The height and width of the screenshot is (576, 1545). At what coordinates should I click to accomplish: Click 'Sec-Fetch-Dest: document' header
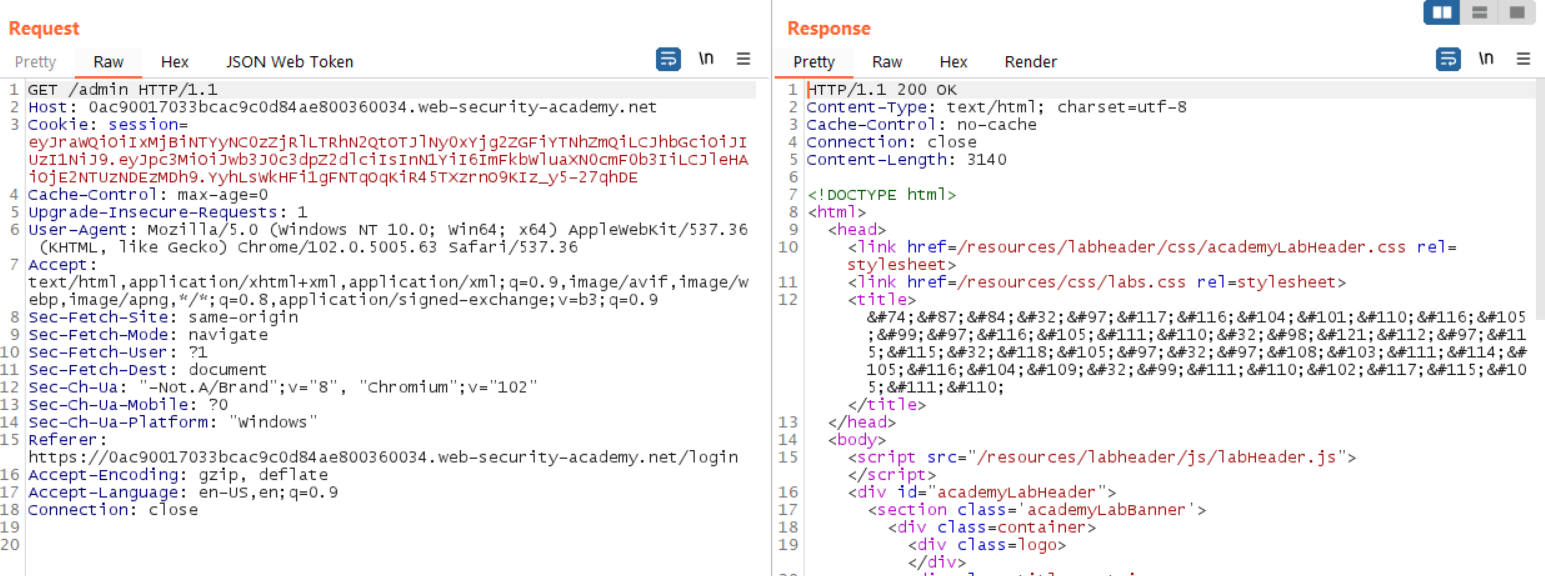[x=147, y=370]
